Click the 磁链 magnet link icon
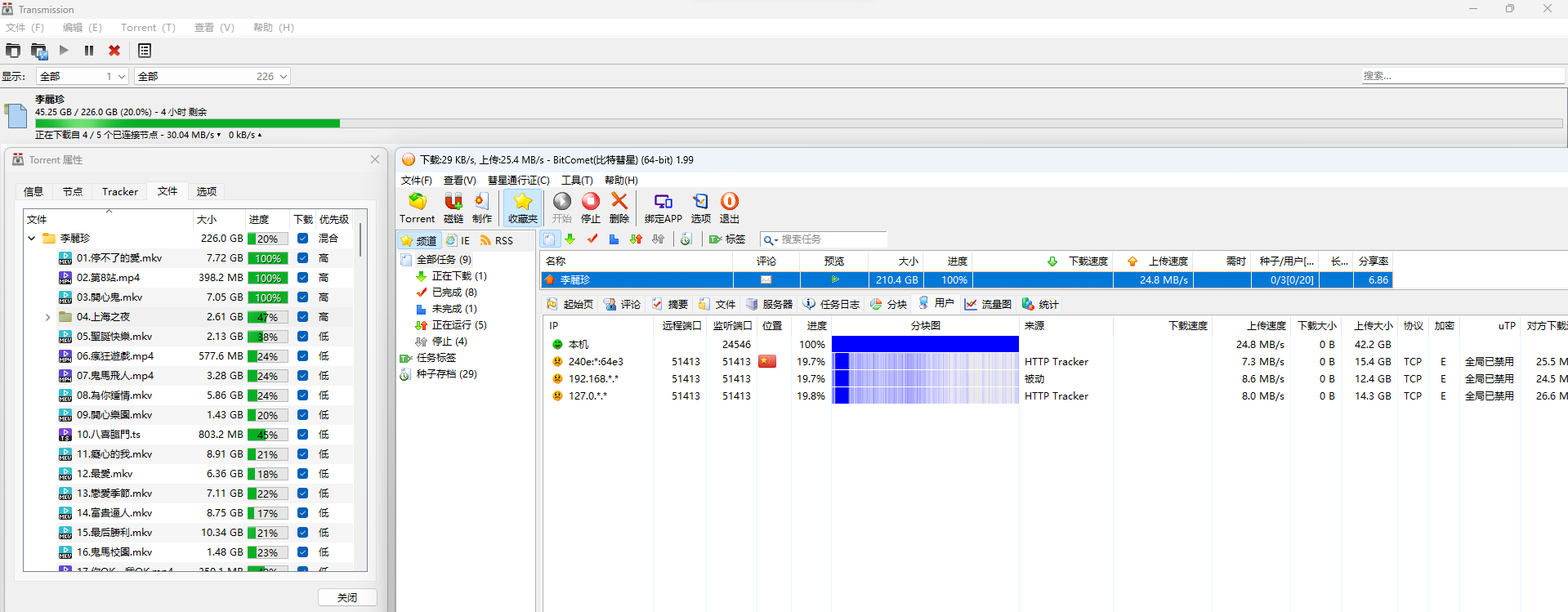The image size is (1568, 612). pyautogui.click(x=453, y=208)
